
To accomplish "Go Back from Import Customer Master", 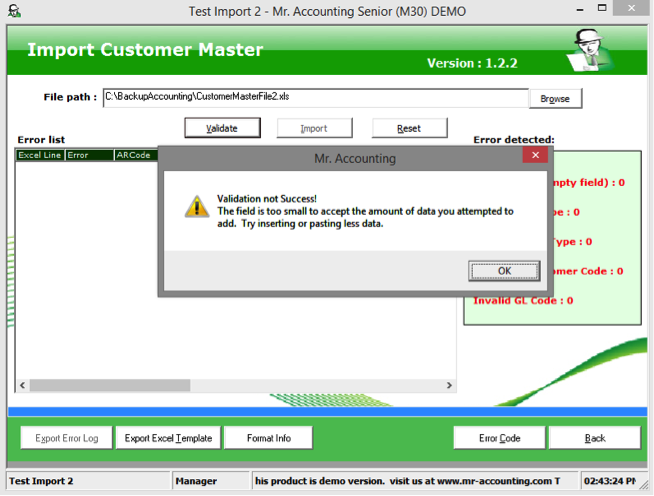I will pos(595,438).
